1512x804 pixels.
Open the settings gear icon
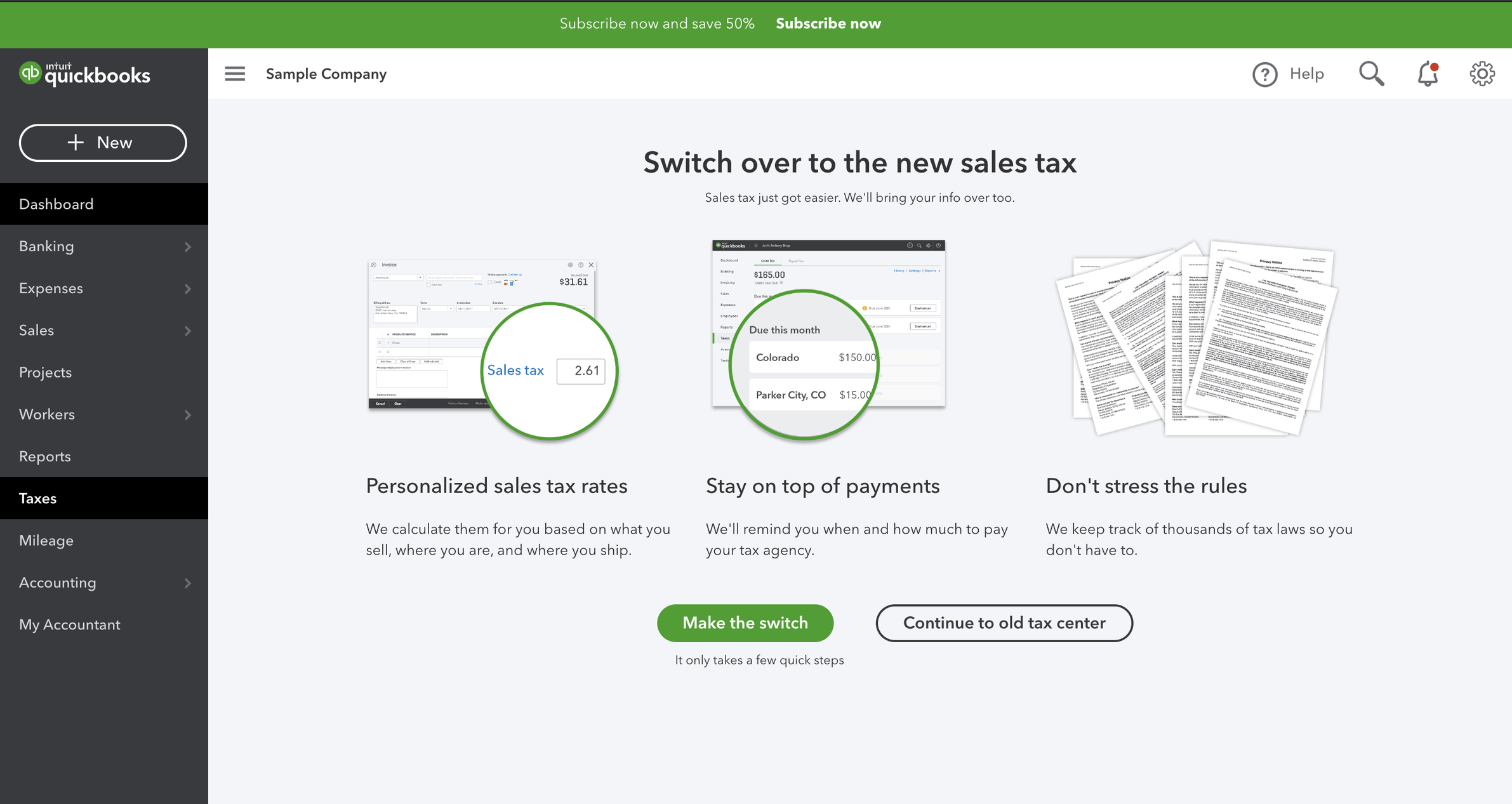(1482, 74)
